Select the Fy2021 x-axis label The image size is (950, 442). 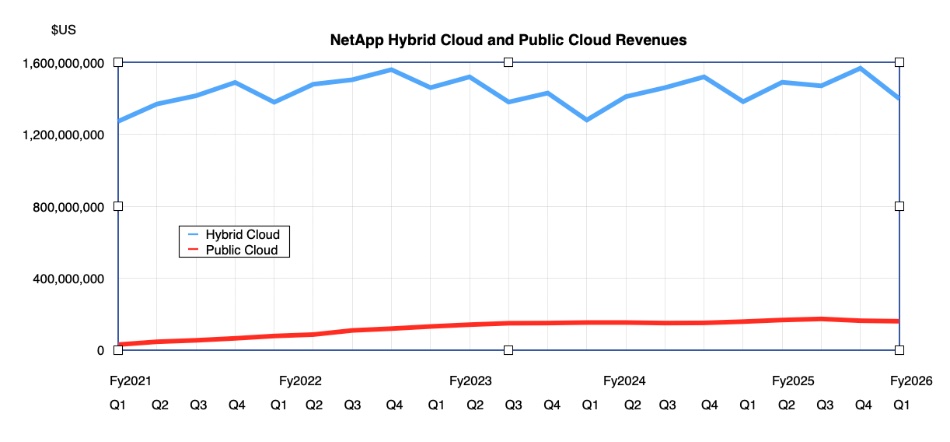pos(130,381)
